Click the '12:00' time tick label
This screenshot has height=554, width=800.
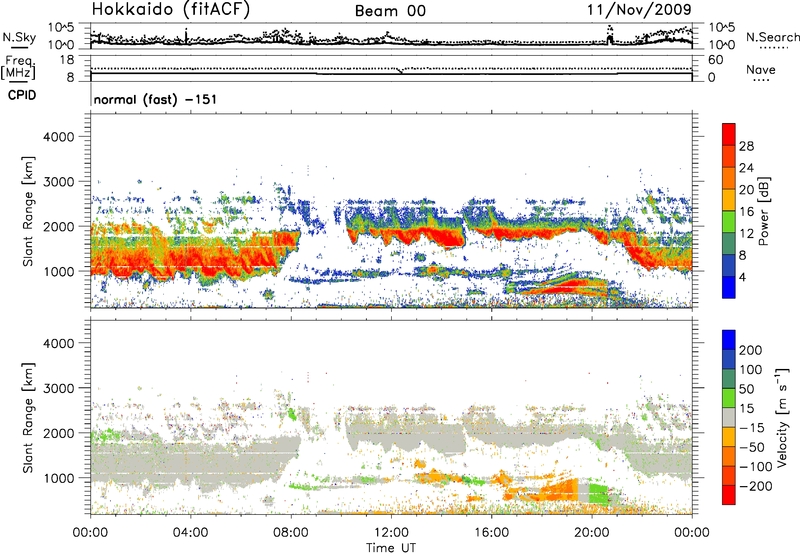pos(391,533)
